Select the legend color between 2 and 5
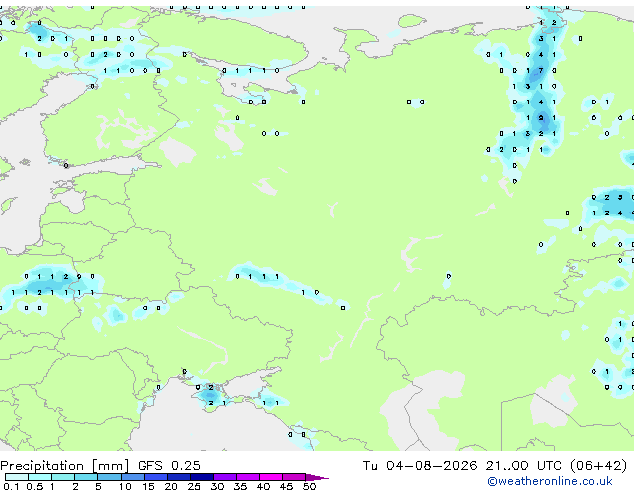The image size is (634, 490). pos(86,477)
